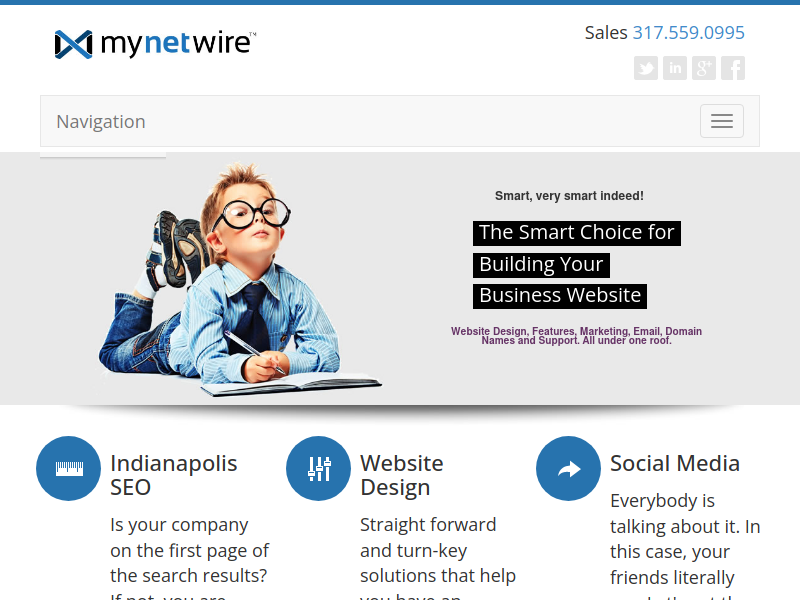Click the 'Business Website' banner line
800x600 pixels.
(x=560, y=296)
